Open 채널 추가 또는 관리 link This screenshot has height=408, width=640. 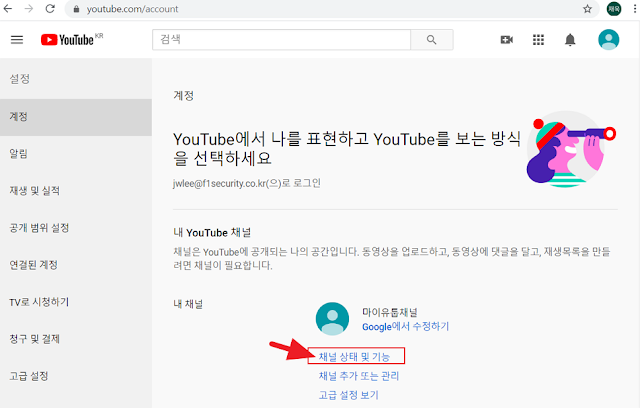(359, 376)
